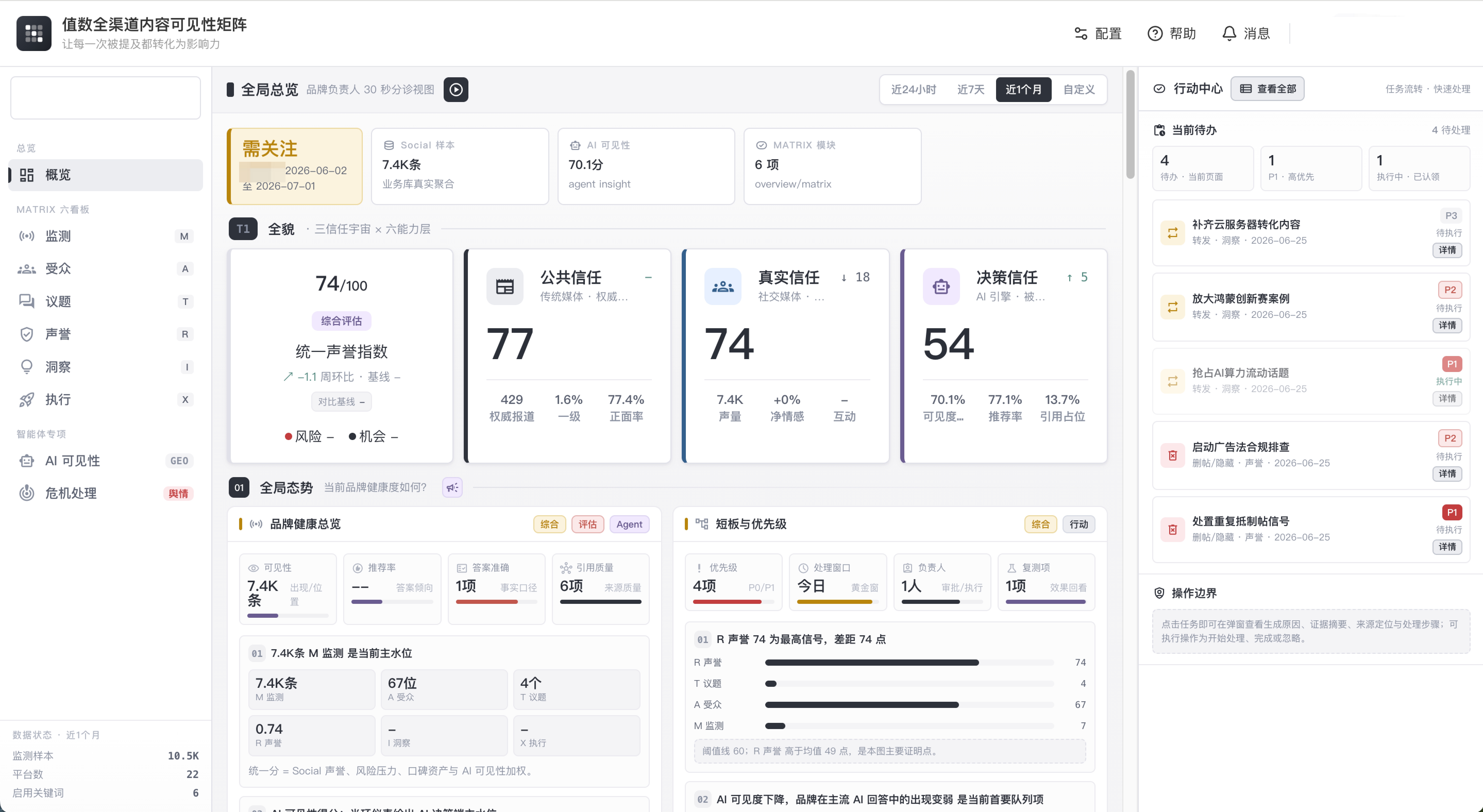Select 概览 in sidebar
Screen dimensions: 1483x812
(105, 175)
